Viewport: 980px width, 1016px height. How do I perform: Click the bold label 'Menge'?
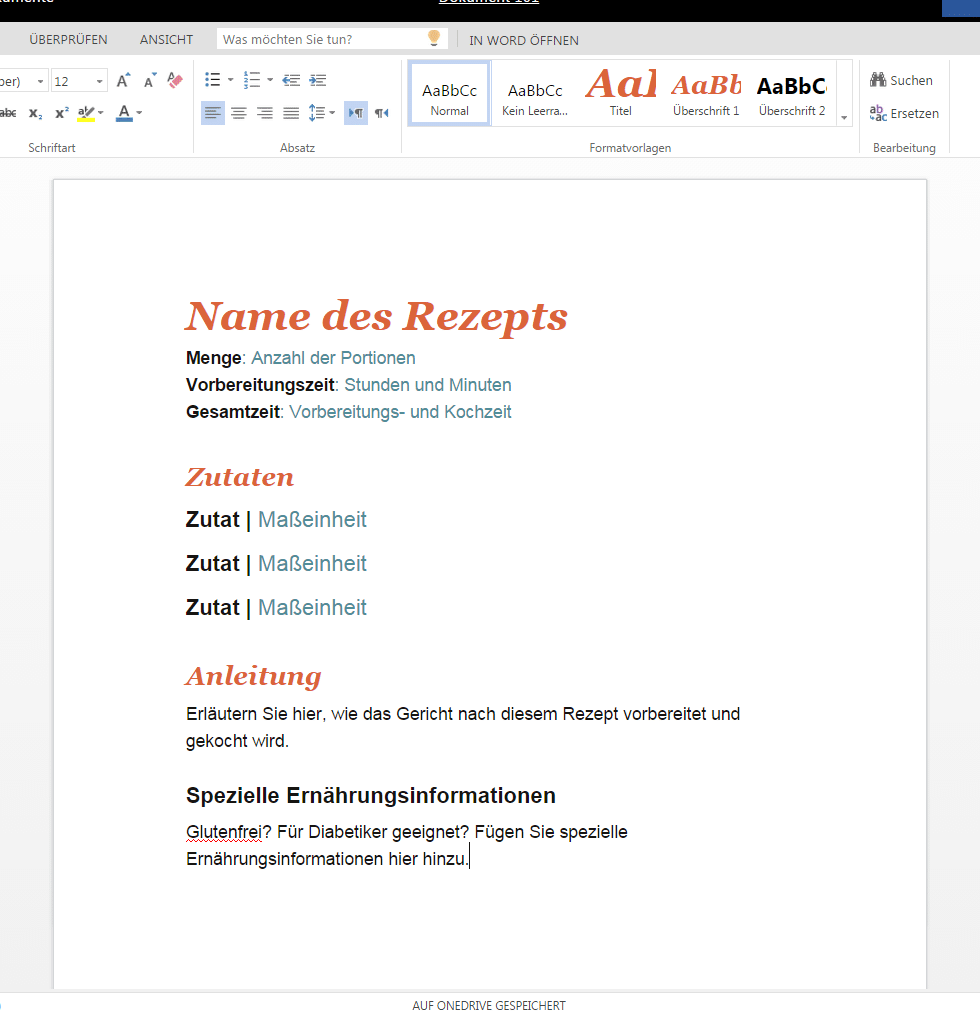[213, 358]
